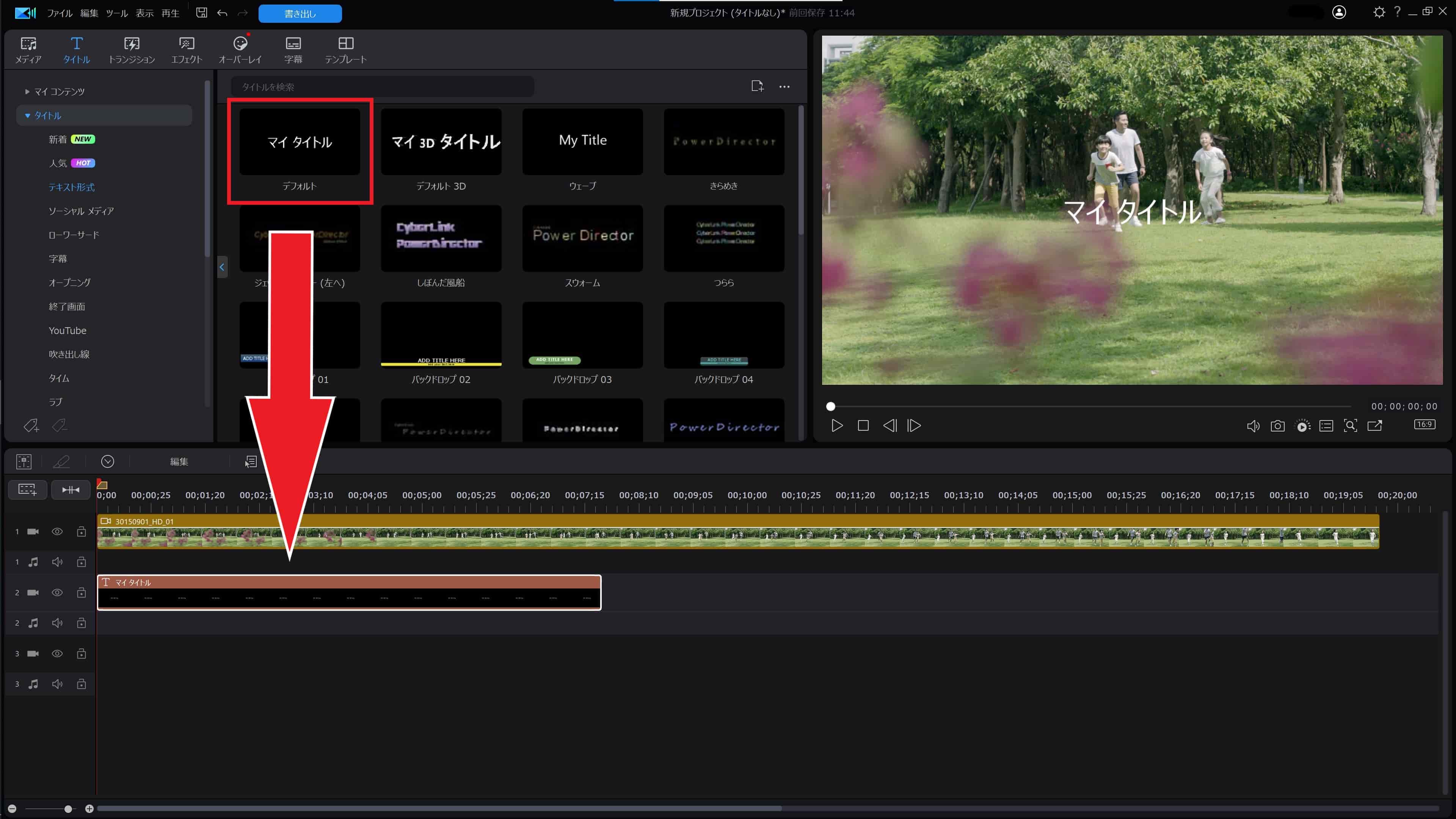Click the snapshot camera icon in preview

click(x=1277, y=425)
